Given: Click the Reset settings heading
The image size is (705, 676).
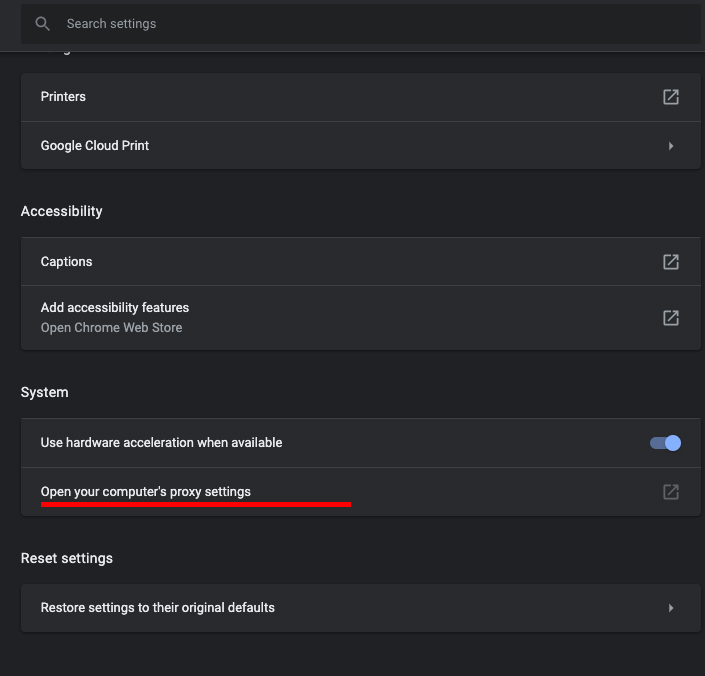Looking at the screenshot, I should [67, 558].
